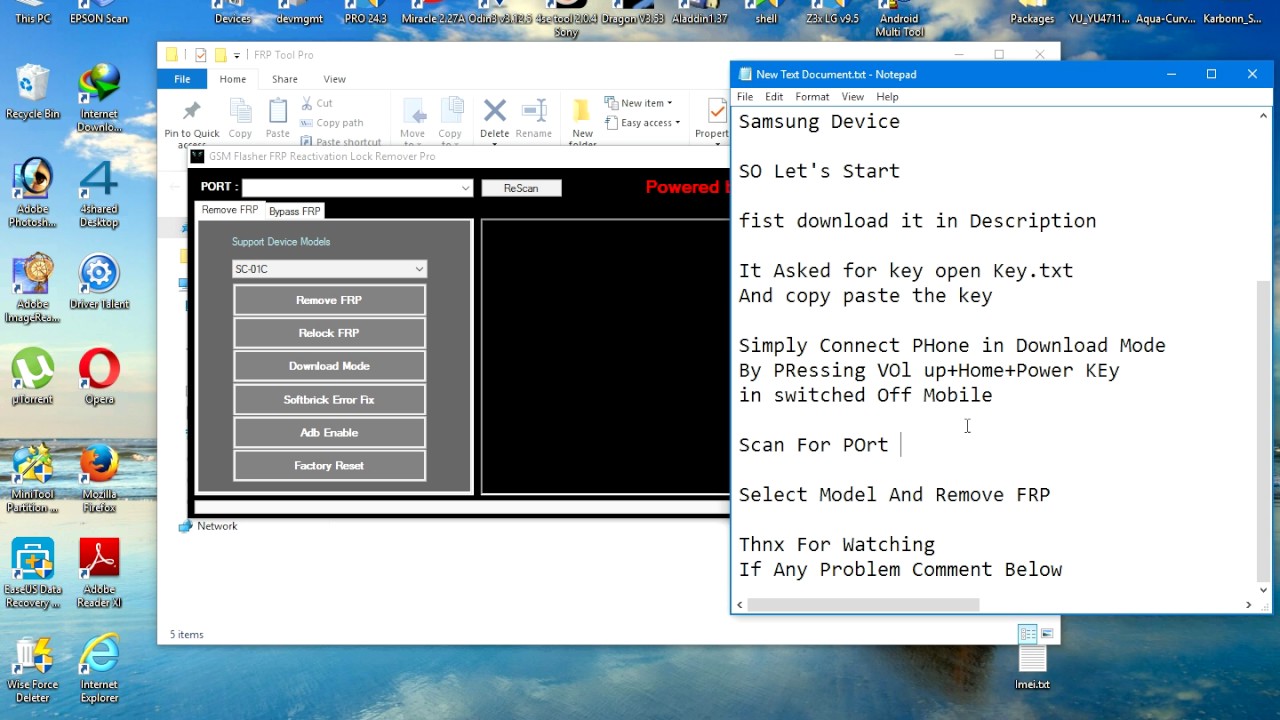Open Notepad File menu
Screen dimensions: 1280x720
(745, 97)
